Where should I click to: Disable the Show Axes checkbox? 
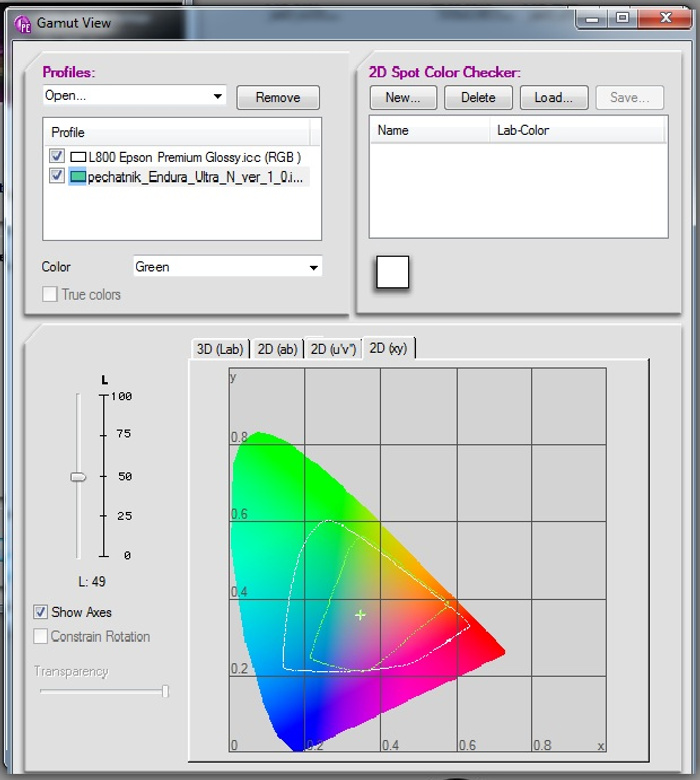(41, 612)
